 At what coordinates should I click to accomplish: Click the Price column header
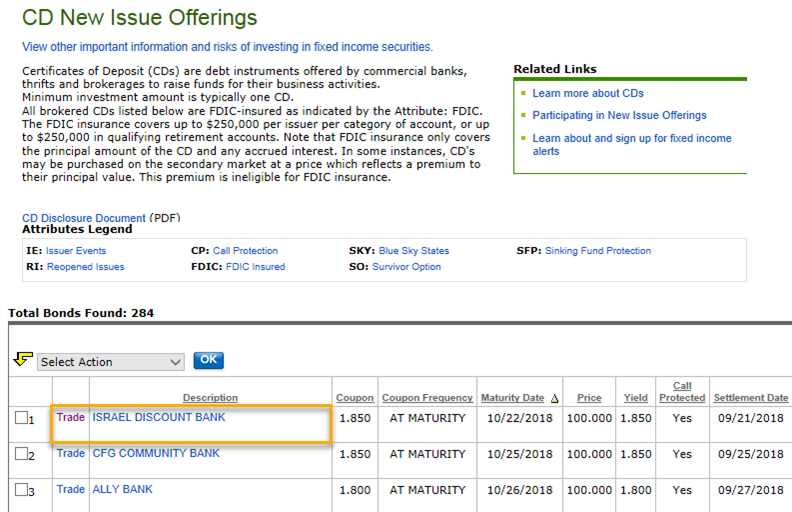[589, 398]
